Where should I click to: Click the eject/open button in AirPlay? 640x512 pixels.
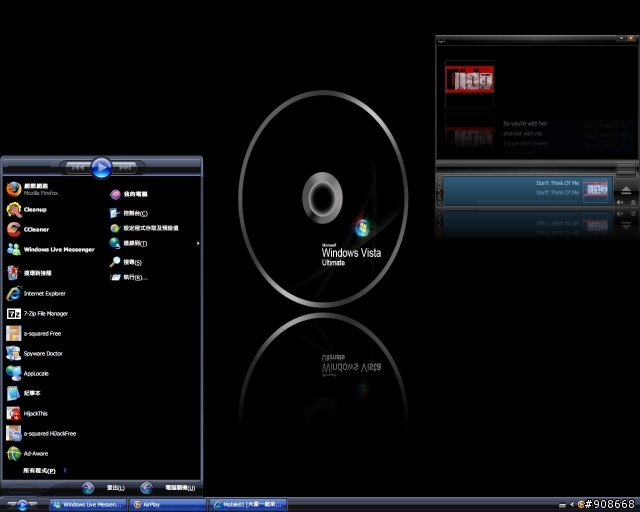point(626,190)
